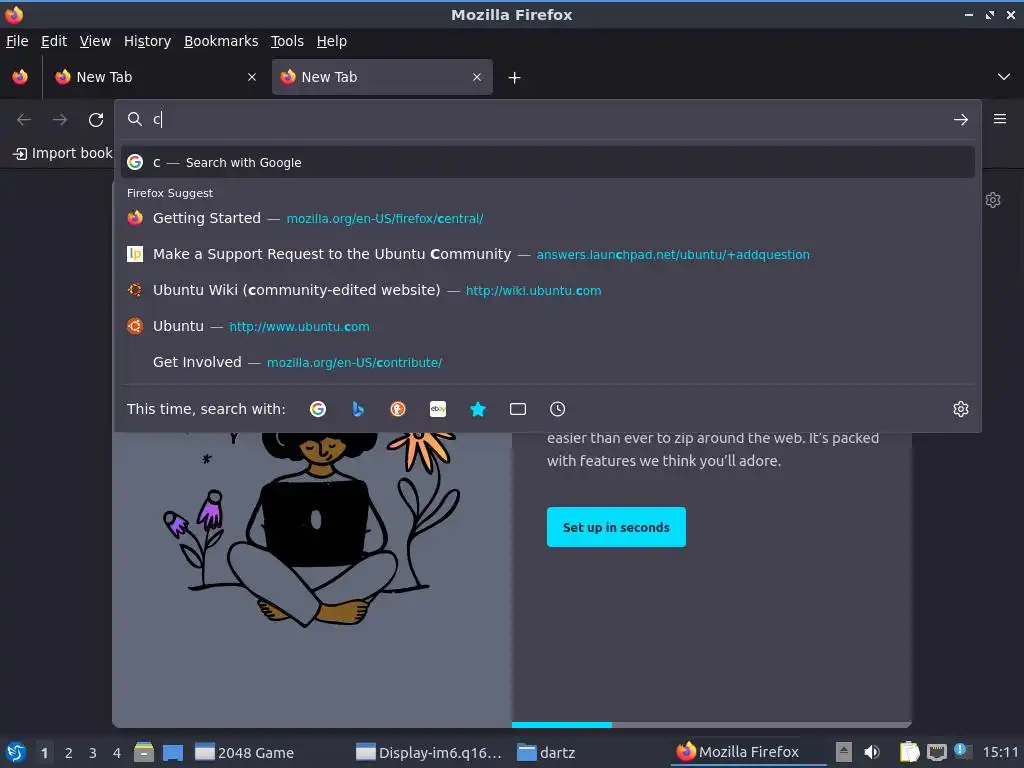Click the magnifier icon in the address bar

(x=135, y=119)
